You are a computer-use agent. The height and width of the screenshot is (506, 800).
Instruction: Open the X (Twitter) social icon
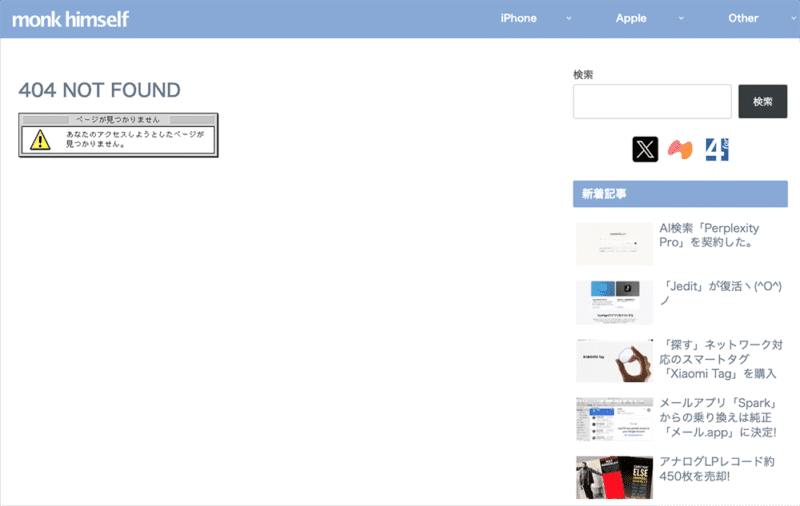(645, 150)
